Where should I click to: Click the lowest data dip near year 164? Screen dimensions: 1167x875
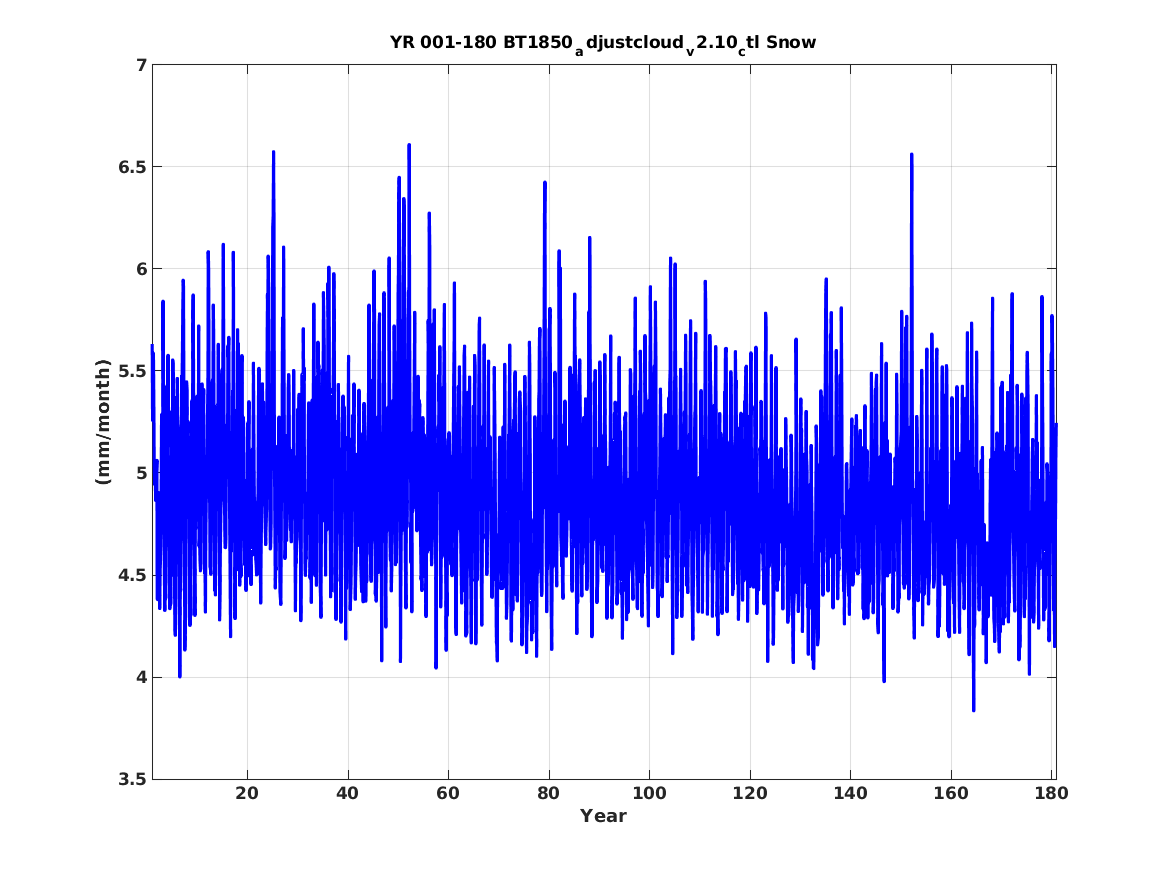(x=973, y=710)
